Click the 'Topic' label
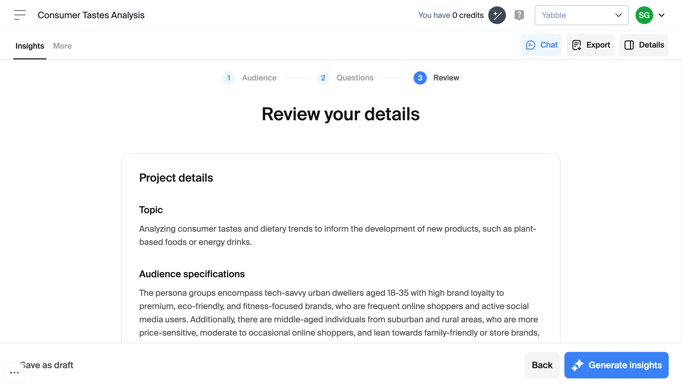The height and width of the screenshot is (387, 682). pos(151,210)
